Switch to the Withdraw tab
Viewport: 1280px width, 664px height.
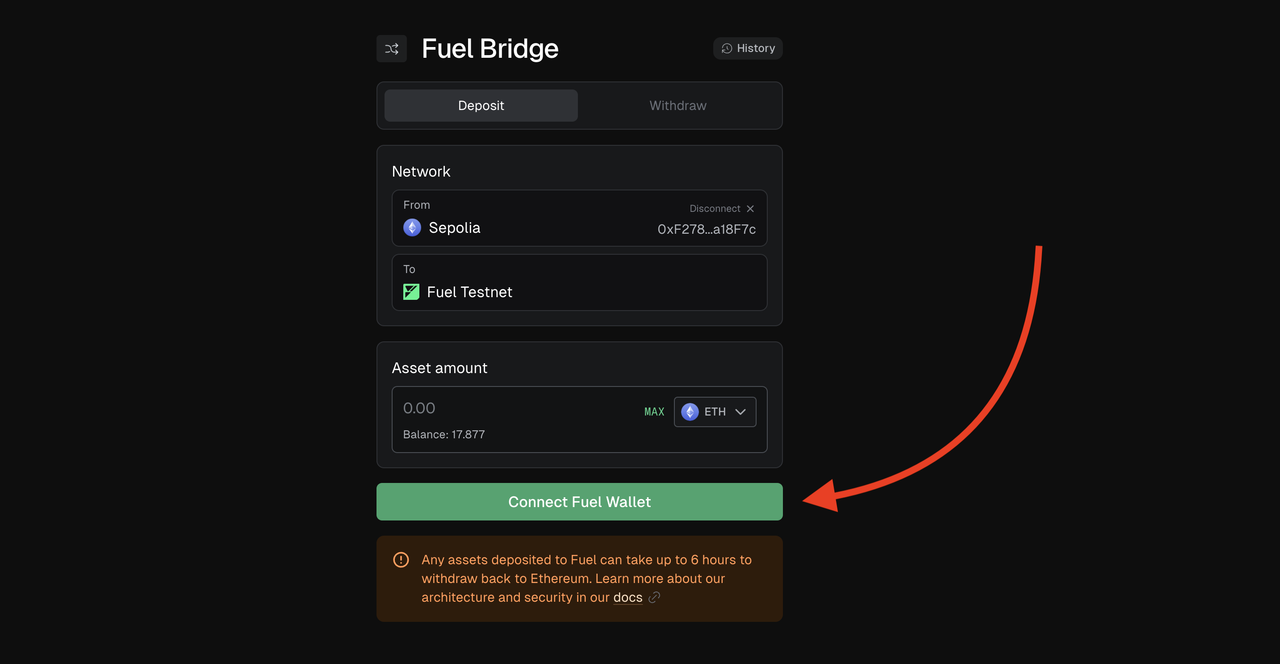678,105
